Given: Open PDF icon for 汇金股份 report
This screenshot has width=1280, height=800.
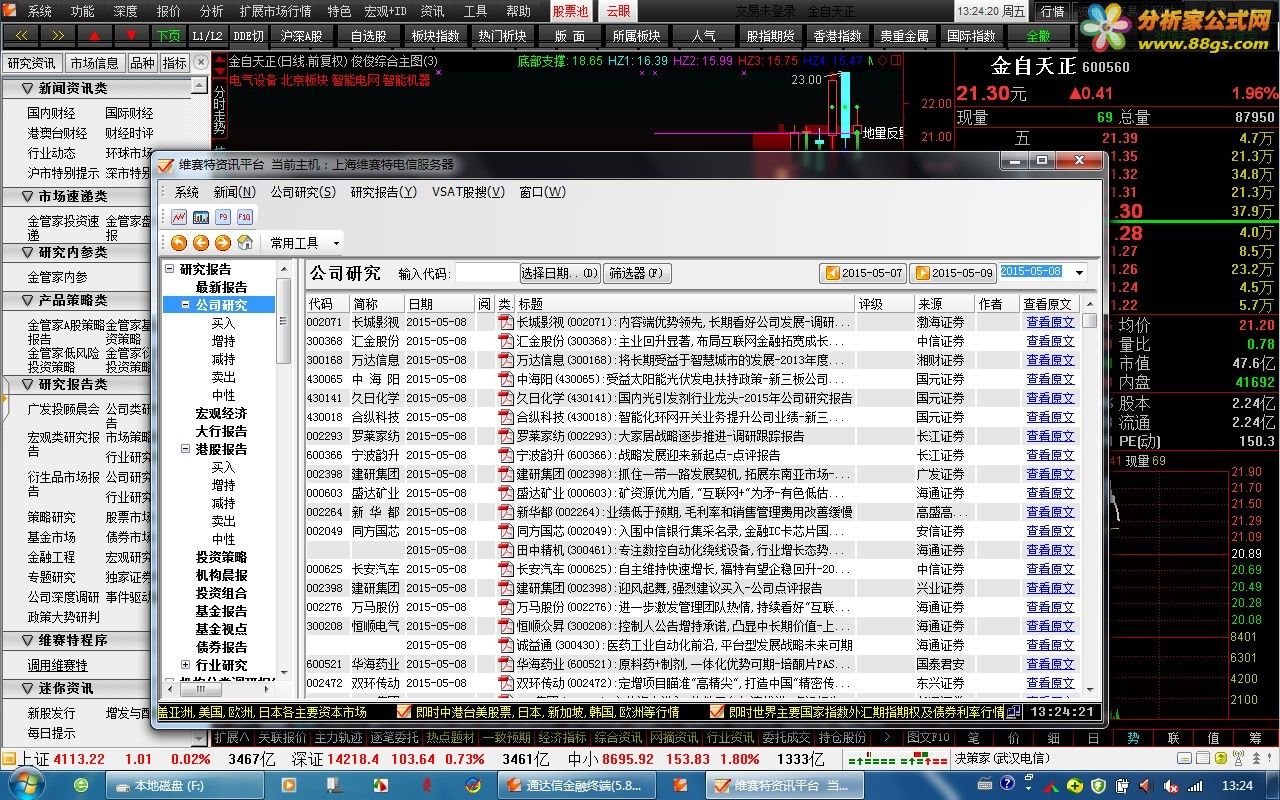Looking at the screenshot, I should 506,341.
